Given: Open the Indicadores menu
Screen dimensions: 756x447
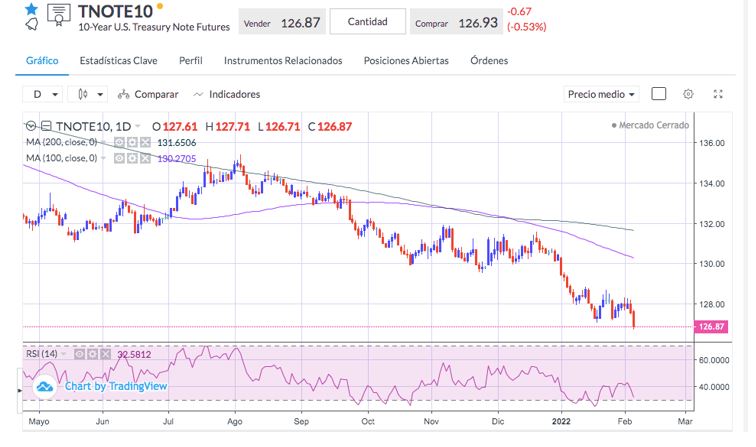Looking at the screenshot, I should pyautogui.click(x=227, y=95).
